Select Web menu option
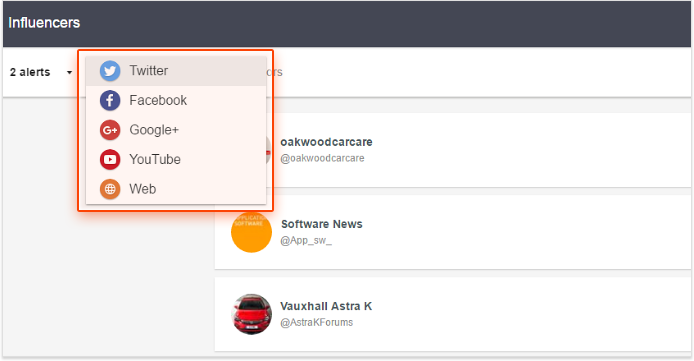The height and width of the screenshot is (361, 694). [x=176, y=189]
